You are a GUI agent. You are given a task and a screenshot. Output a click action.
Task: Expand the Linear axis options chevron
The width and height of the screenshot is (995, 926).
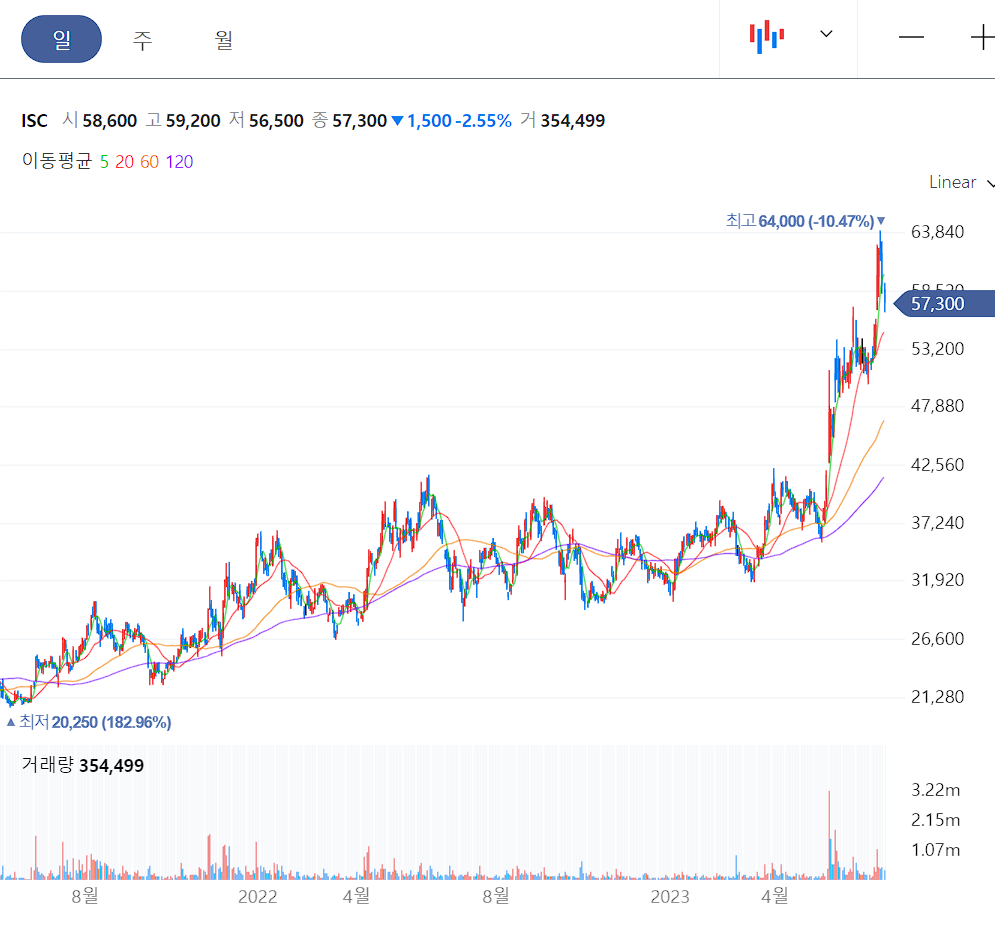pos(989,184)
